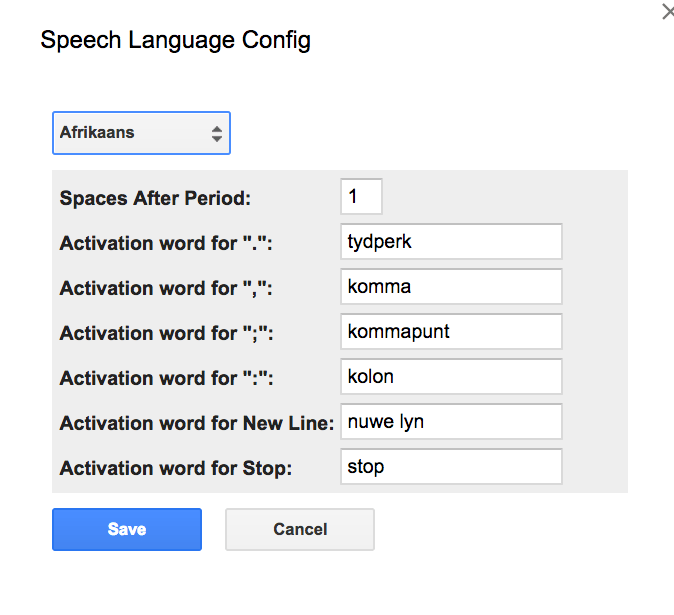Cancel the language configuration changes
Image resolution: width=674 pixels, height=615 pixels.
[x=300, y=530]
